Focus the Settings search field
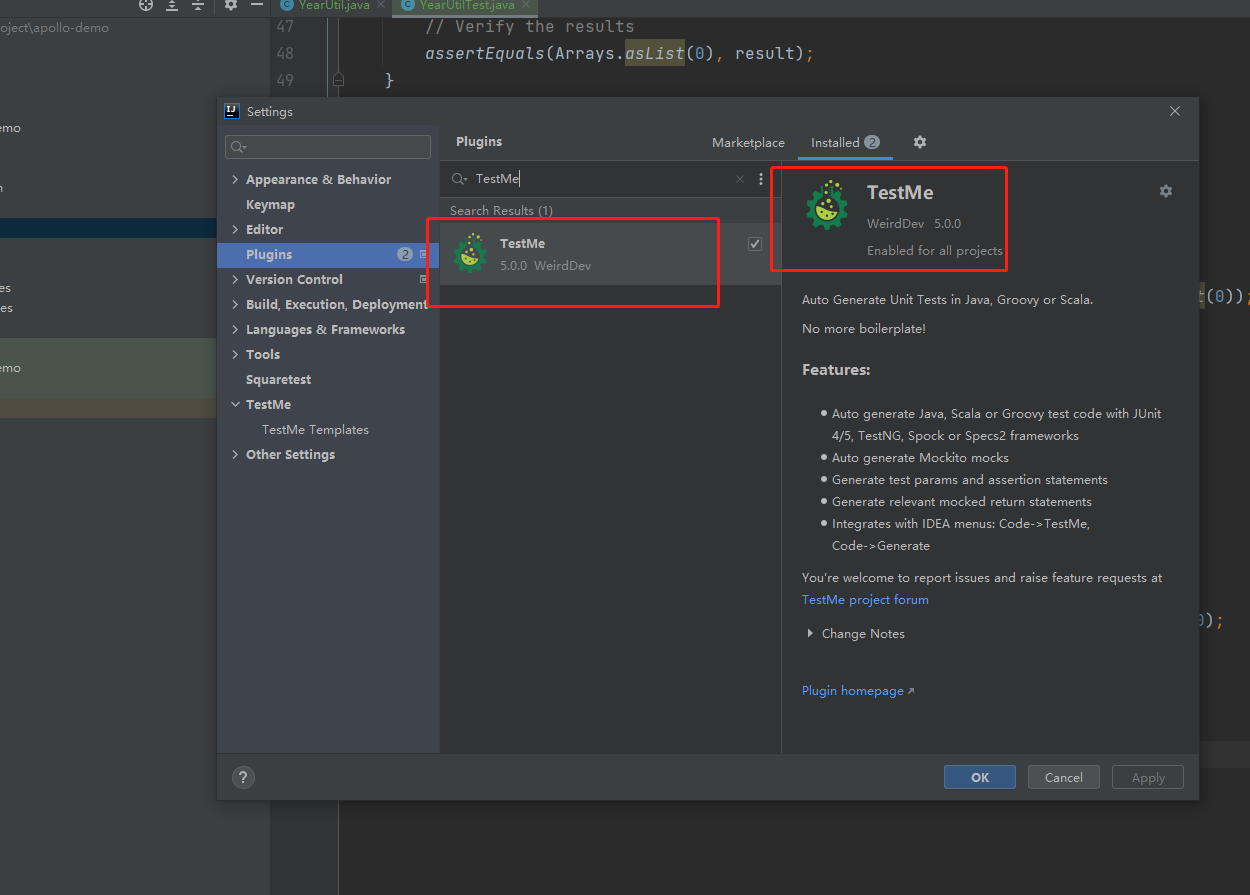Image resolution: width=1250 pixels, height=895 pixels. pyautogui.click(x=328, y=147)
